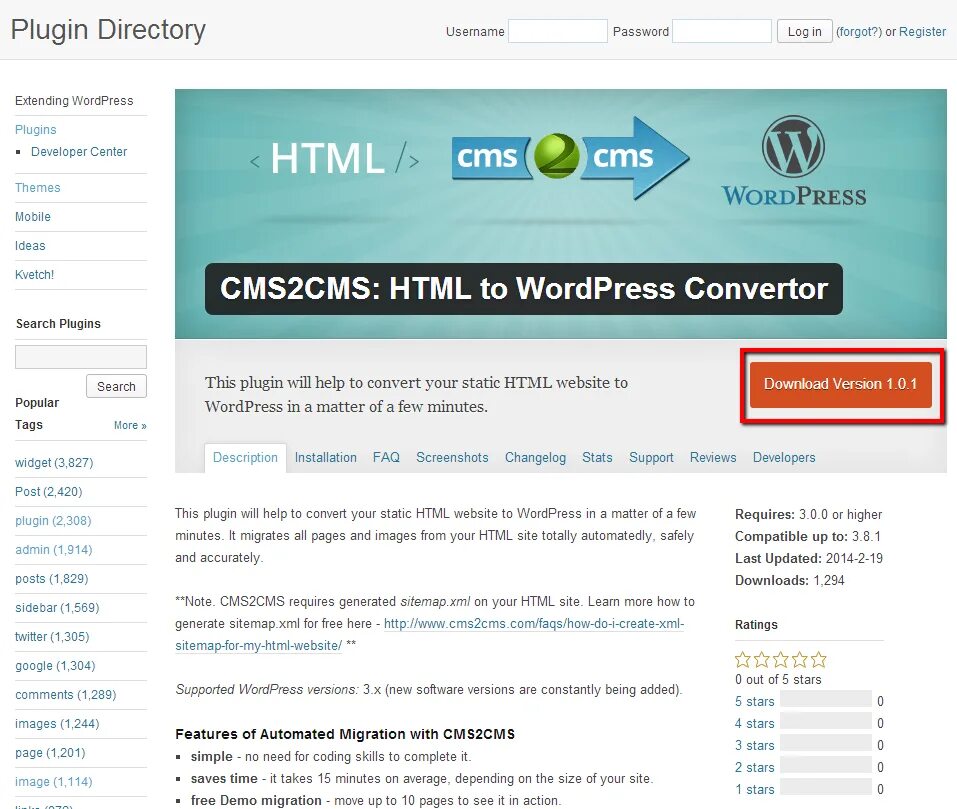Open the More » tags link
This screenshot has width=957, height=809.
coord(130,425)
